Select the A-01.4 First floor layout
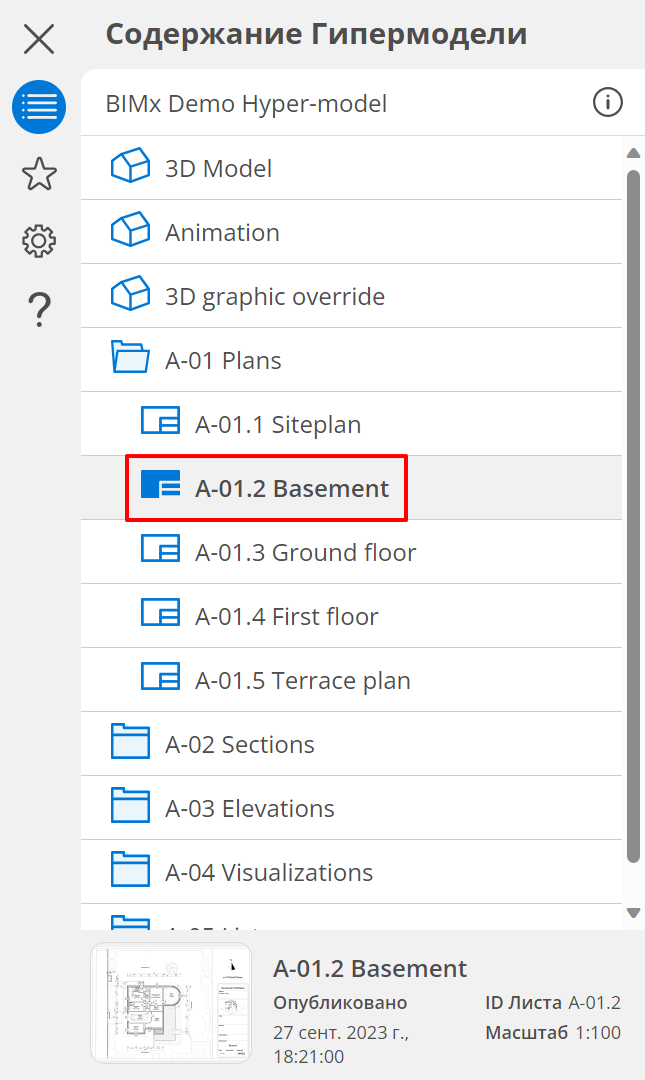 (x=286, y=616)
